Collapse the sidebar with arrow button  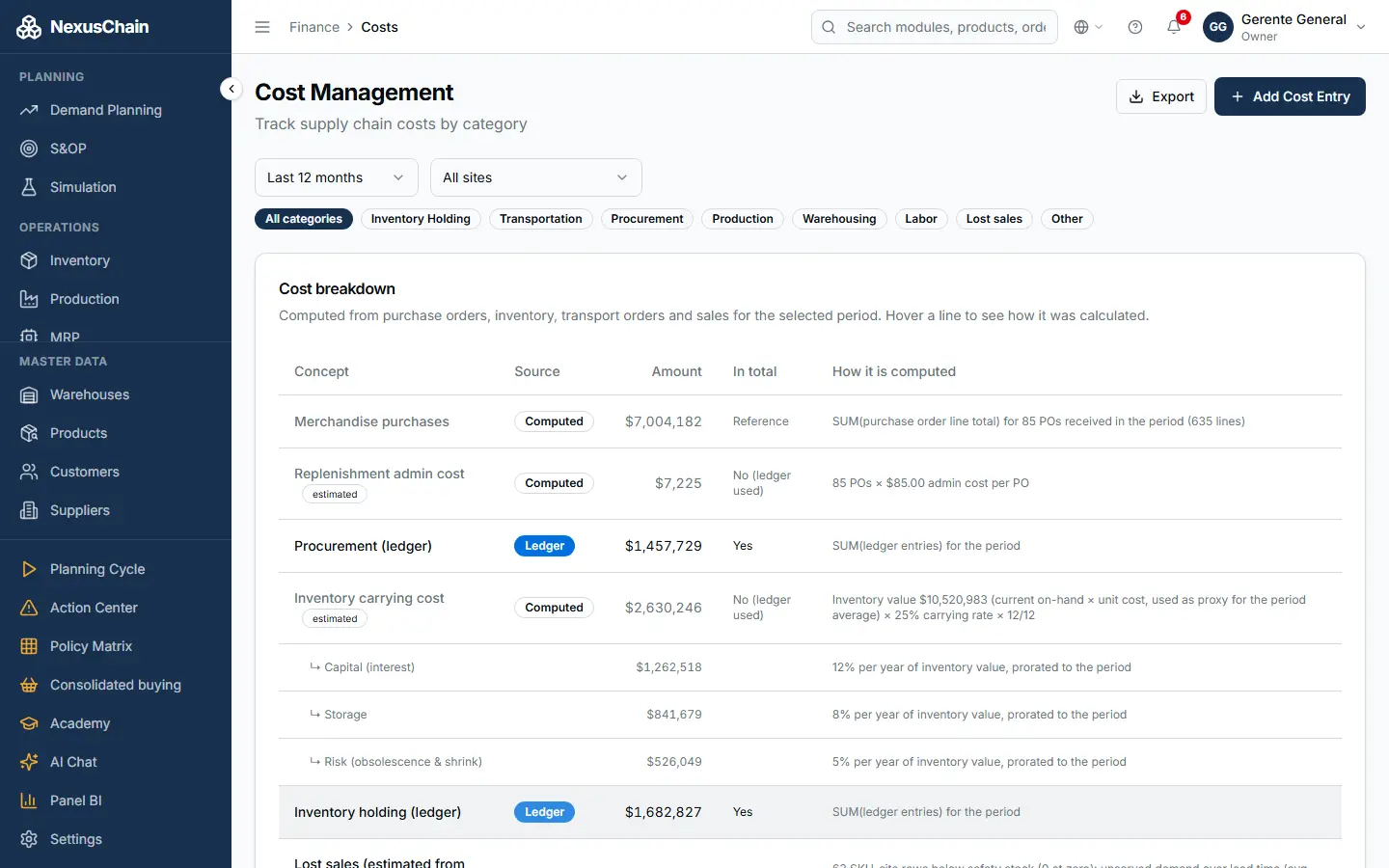tap(231, 89)
